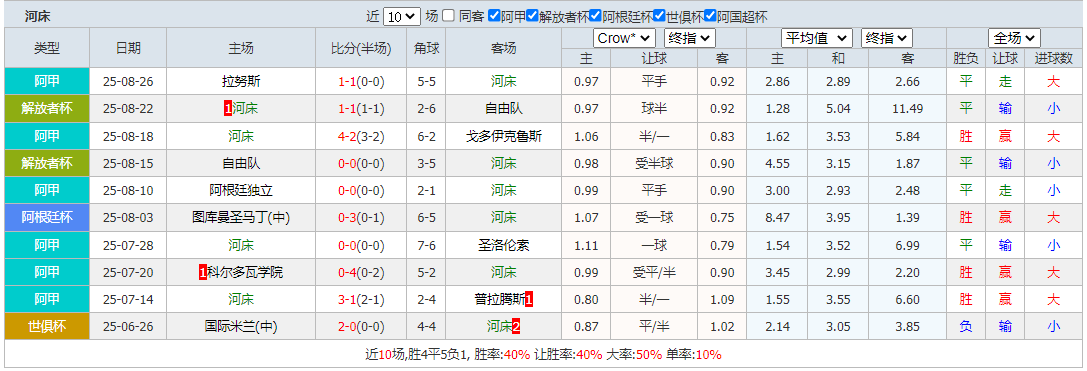Click the 拉努斯 home team link
Viewport: 1087px width, 371px height.
[x=241, y=81]
